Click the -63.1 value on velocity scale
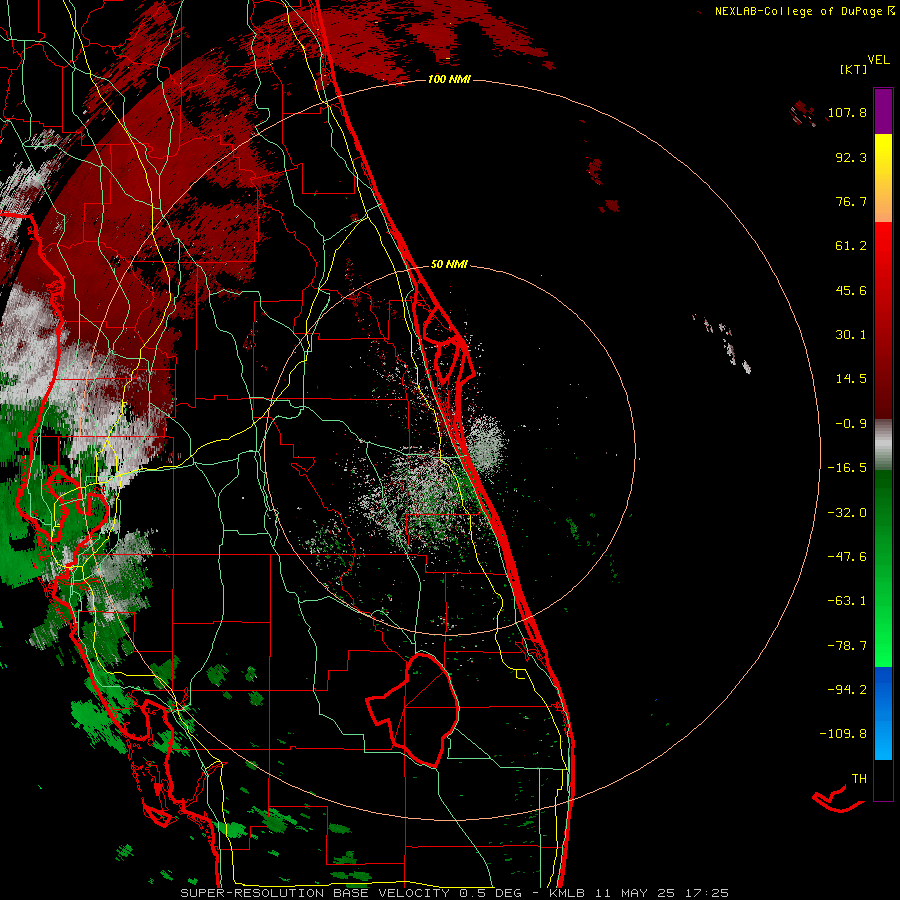The height and width of the screenshot is (900, 900). [847, 601]
